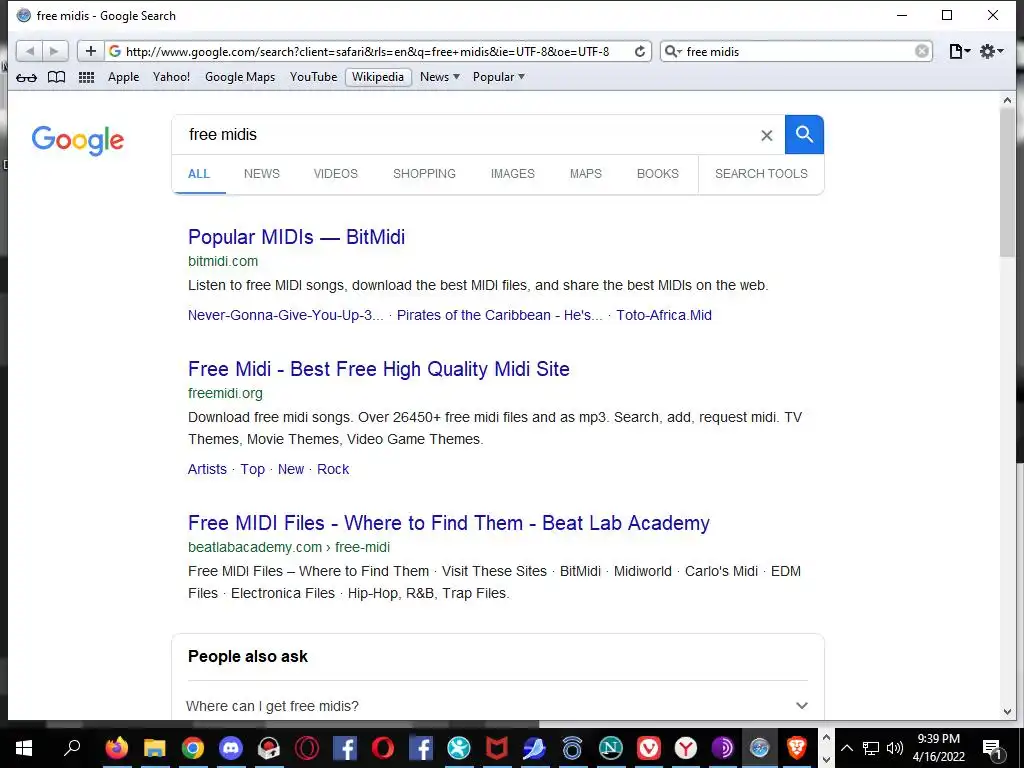Switch to the Maps results tab

coord(586,174)
